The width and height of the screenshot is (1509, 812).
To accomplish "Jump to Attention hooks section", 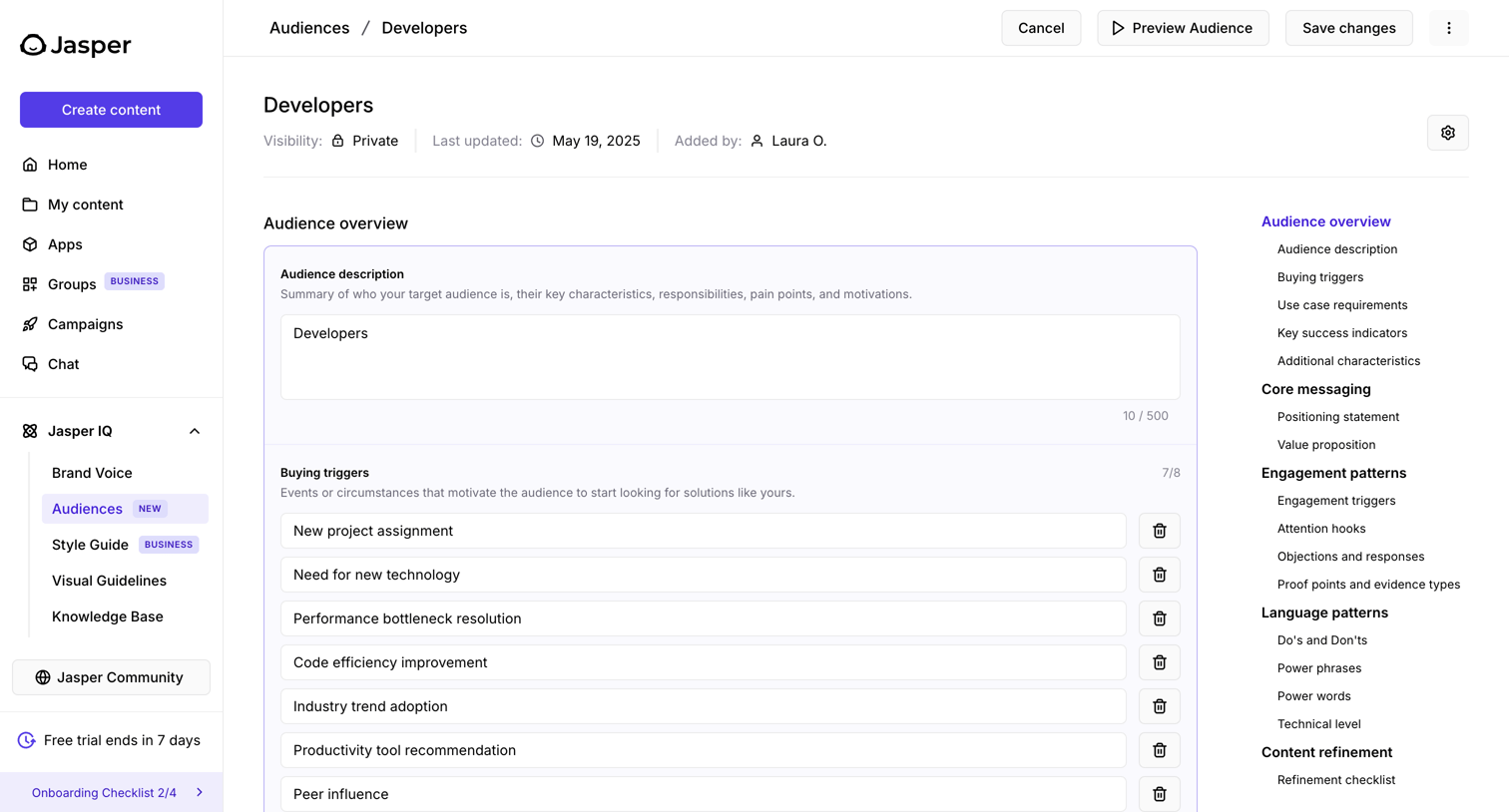I will click(x=1321, y=529).
